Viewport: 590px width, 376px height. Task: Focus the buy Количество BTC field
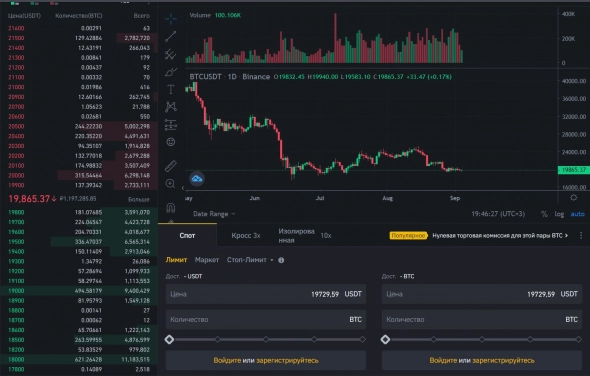coord(266,320)
